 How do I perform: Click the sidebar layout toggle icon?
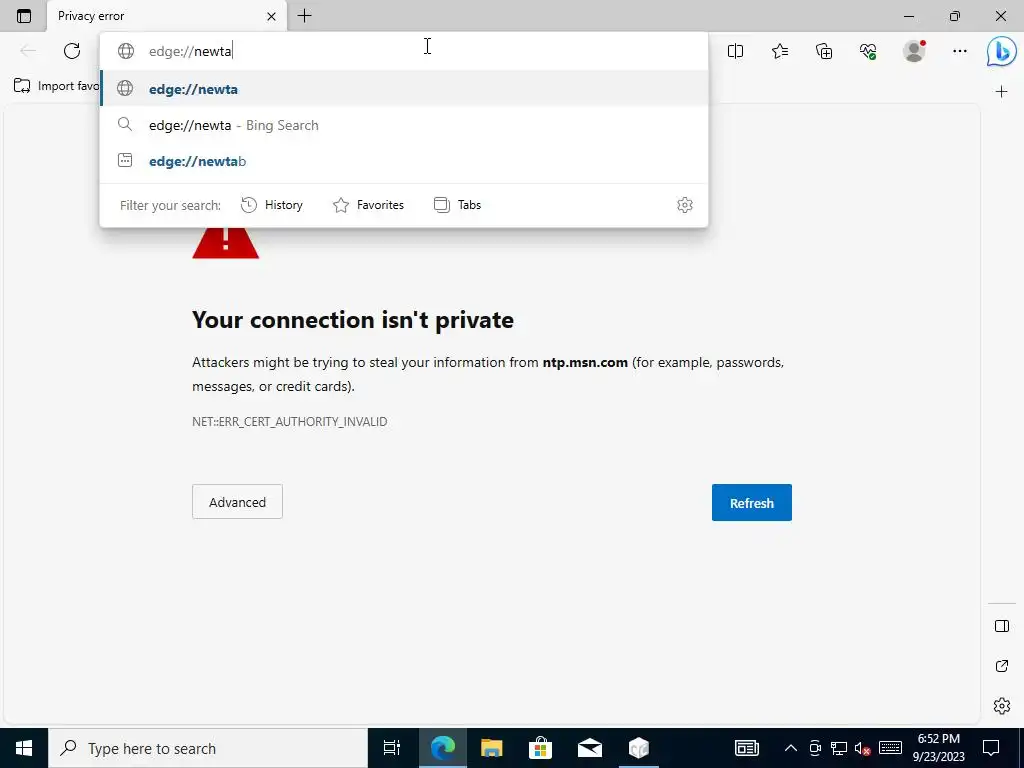click(x=1002, y=626)
